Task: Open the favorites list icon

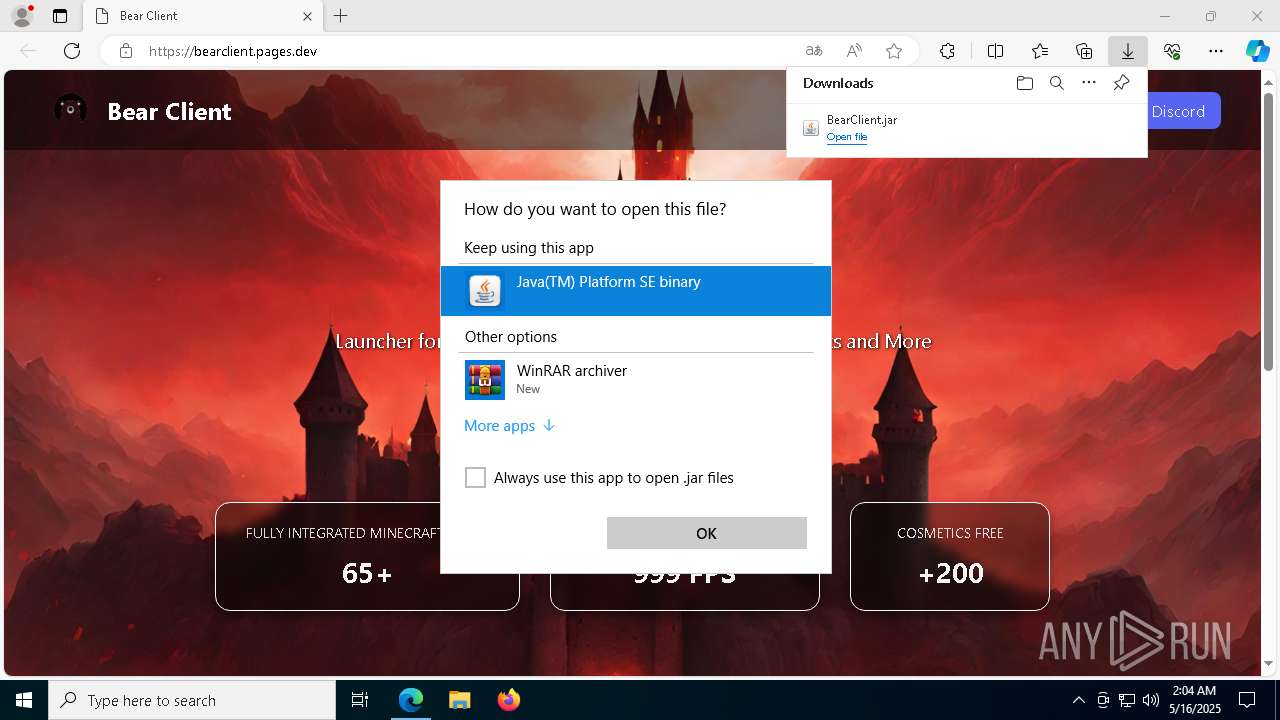Action: (x=1040, y=51)
